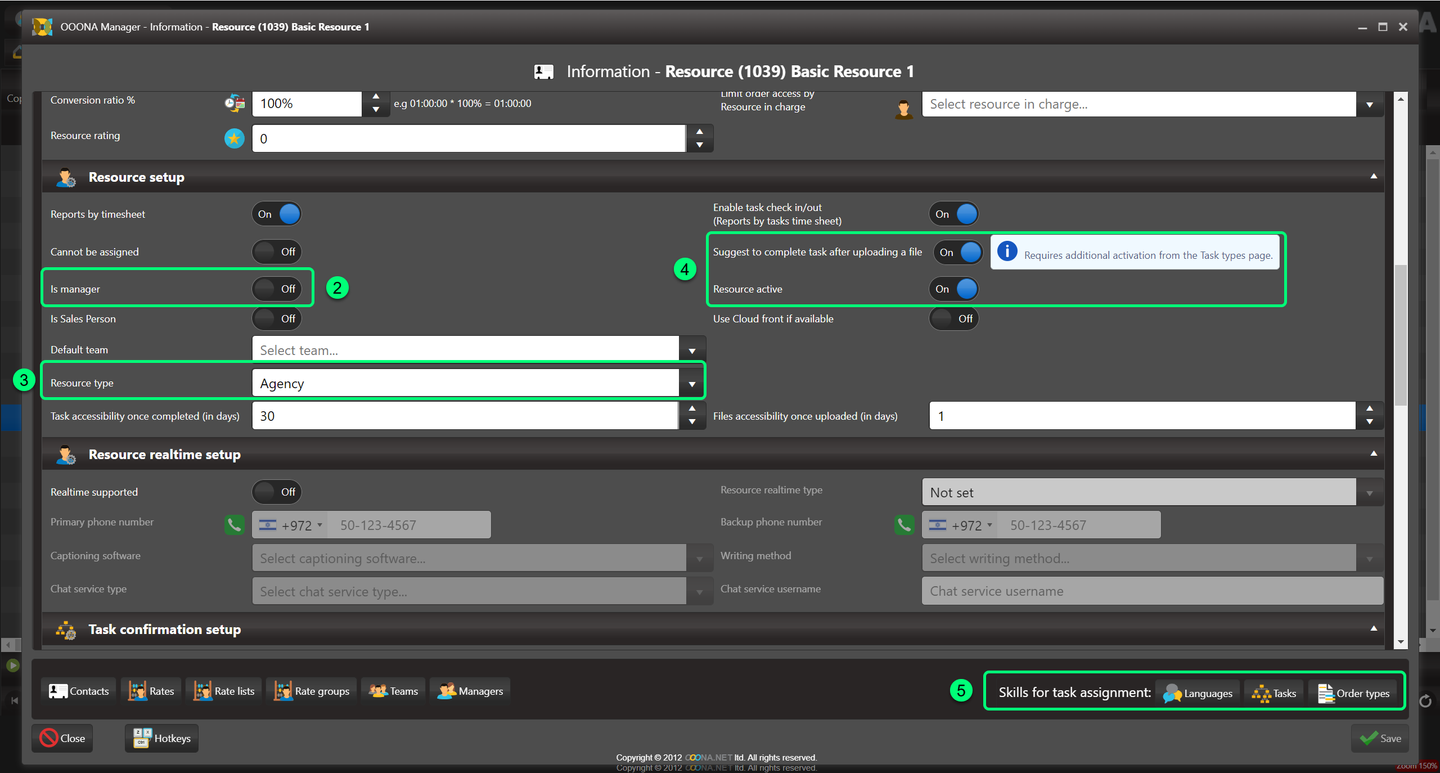The width and height of the screenshot is (1440, 773).
Task: Click the green Backup phone number icon
Action: click(904, 525)
